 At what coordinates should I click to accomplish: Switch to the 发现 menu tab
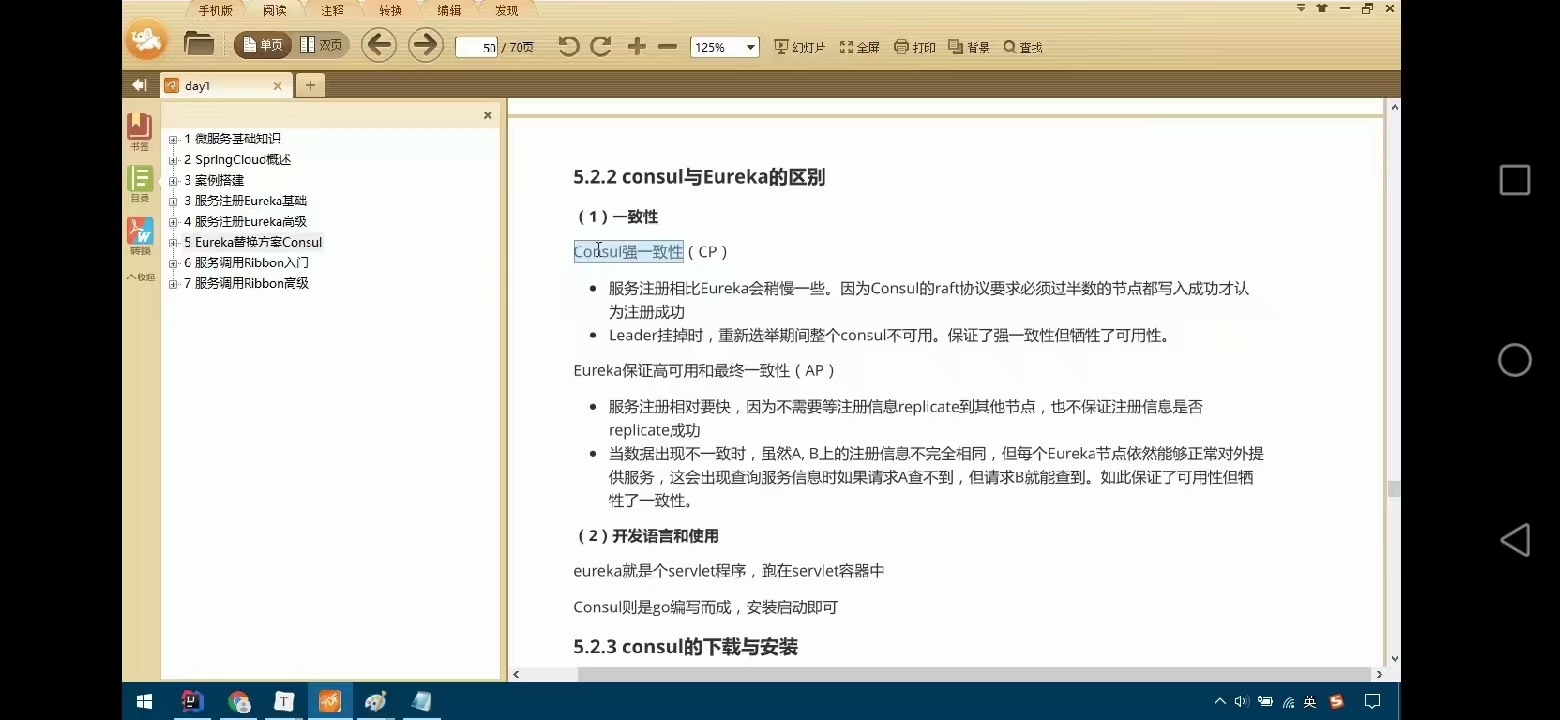pyautogui.click(x=507, y=11)
